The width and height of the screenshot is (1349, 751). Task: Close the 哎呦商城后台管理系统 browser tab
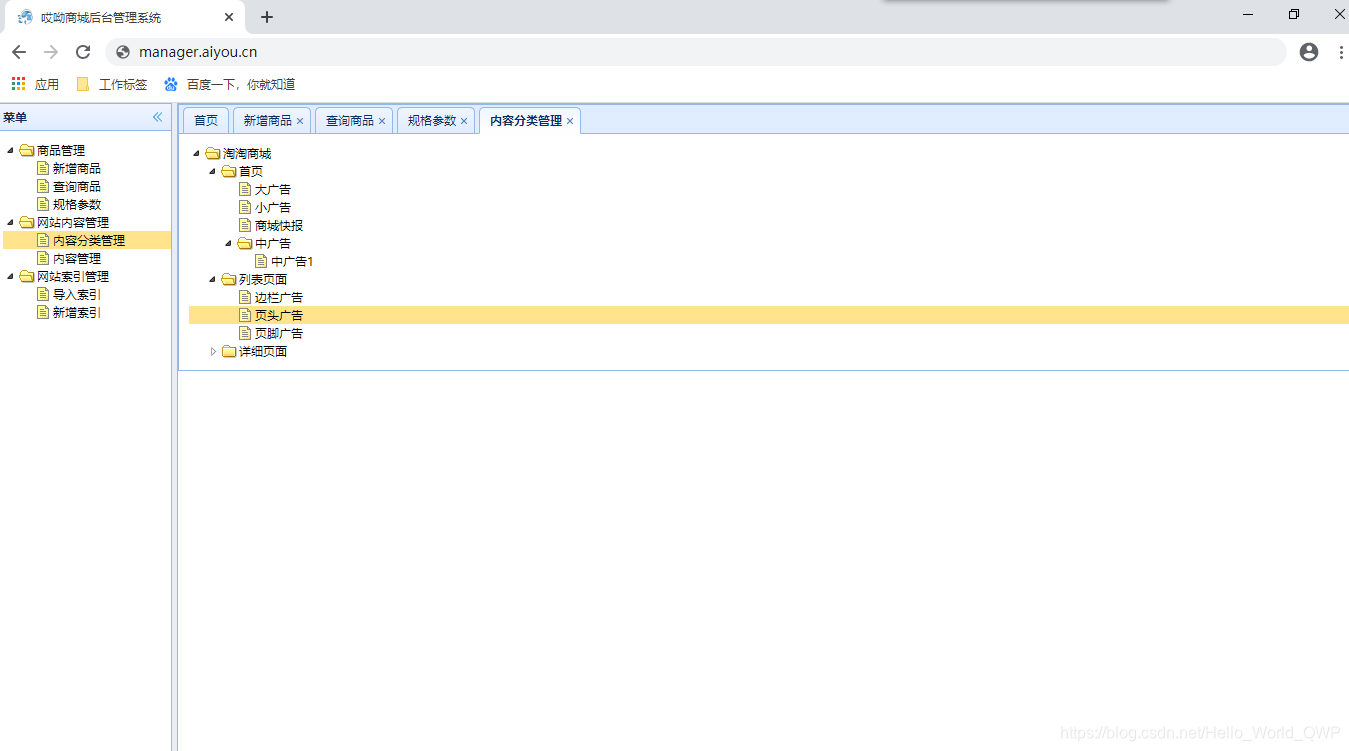[x=229, y=17]
